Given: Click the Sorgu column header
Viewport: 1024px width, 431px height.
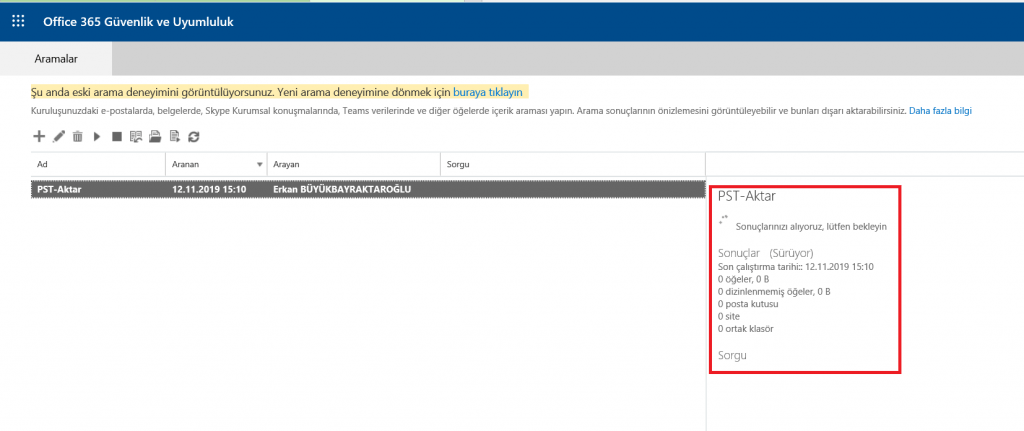Looking at the screenshot, I should (x=570, y=164).
